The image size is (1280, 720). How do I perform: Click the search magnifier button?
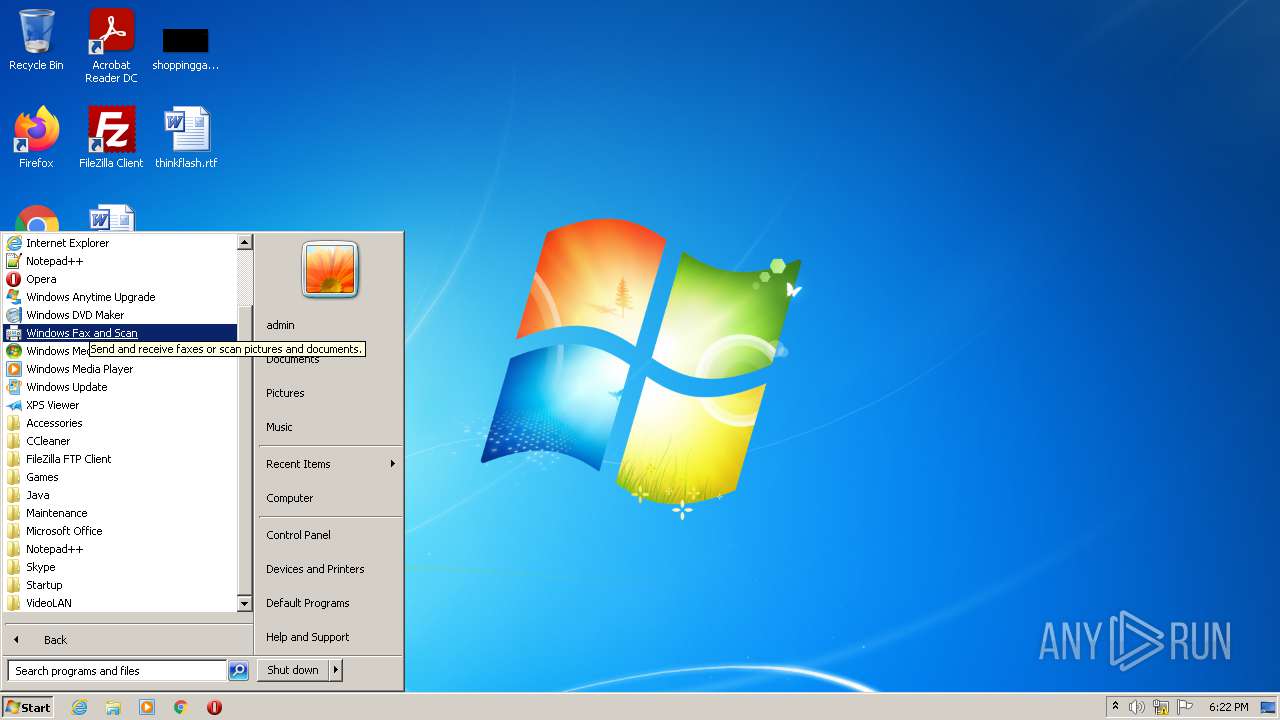tap(238, 671)
